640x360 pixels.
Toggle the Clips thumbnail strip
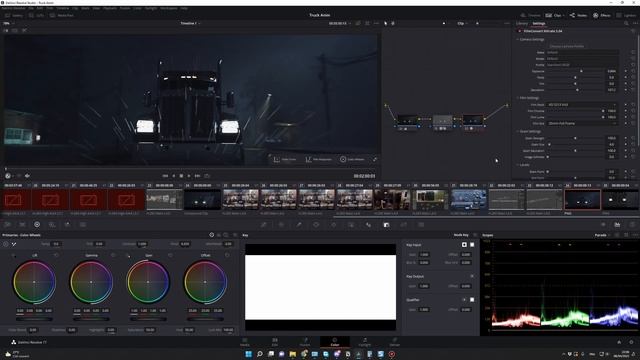tap(553, 16)
